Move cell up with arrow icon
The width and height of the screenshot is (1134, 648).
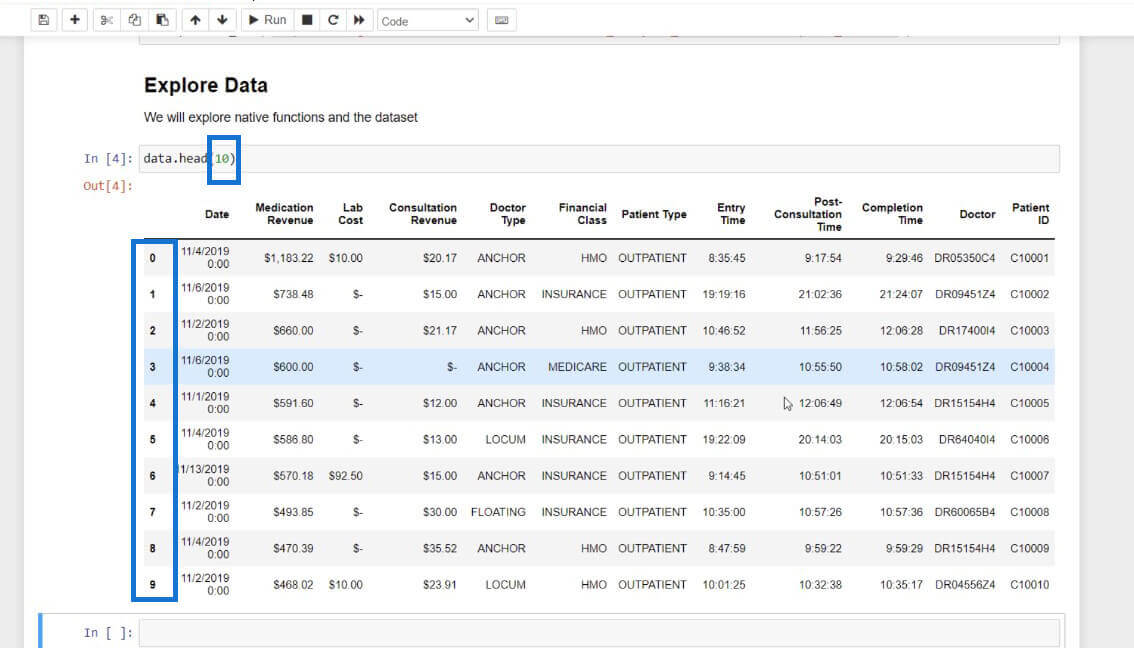tap(195, 20)
